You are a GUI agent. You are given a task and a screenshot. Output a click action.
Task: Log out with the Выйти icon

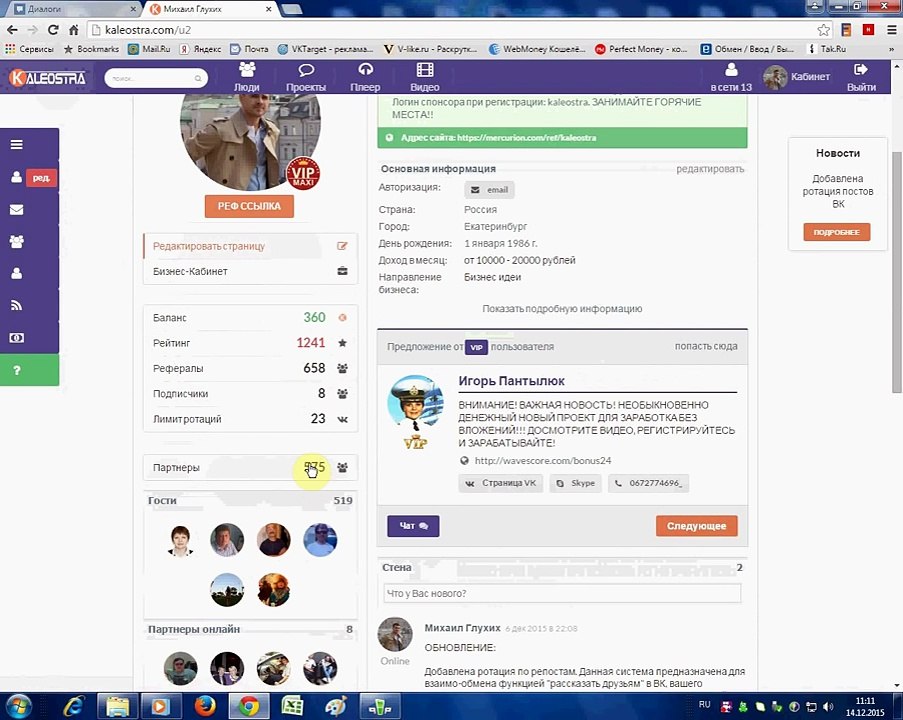pyautogui.click(x=861, y=77)
